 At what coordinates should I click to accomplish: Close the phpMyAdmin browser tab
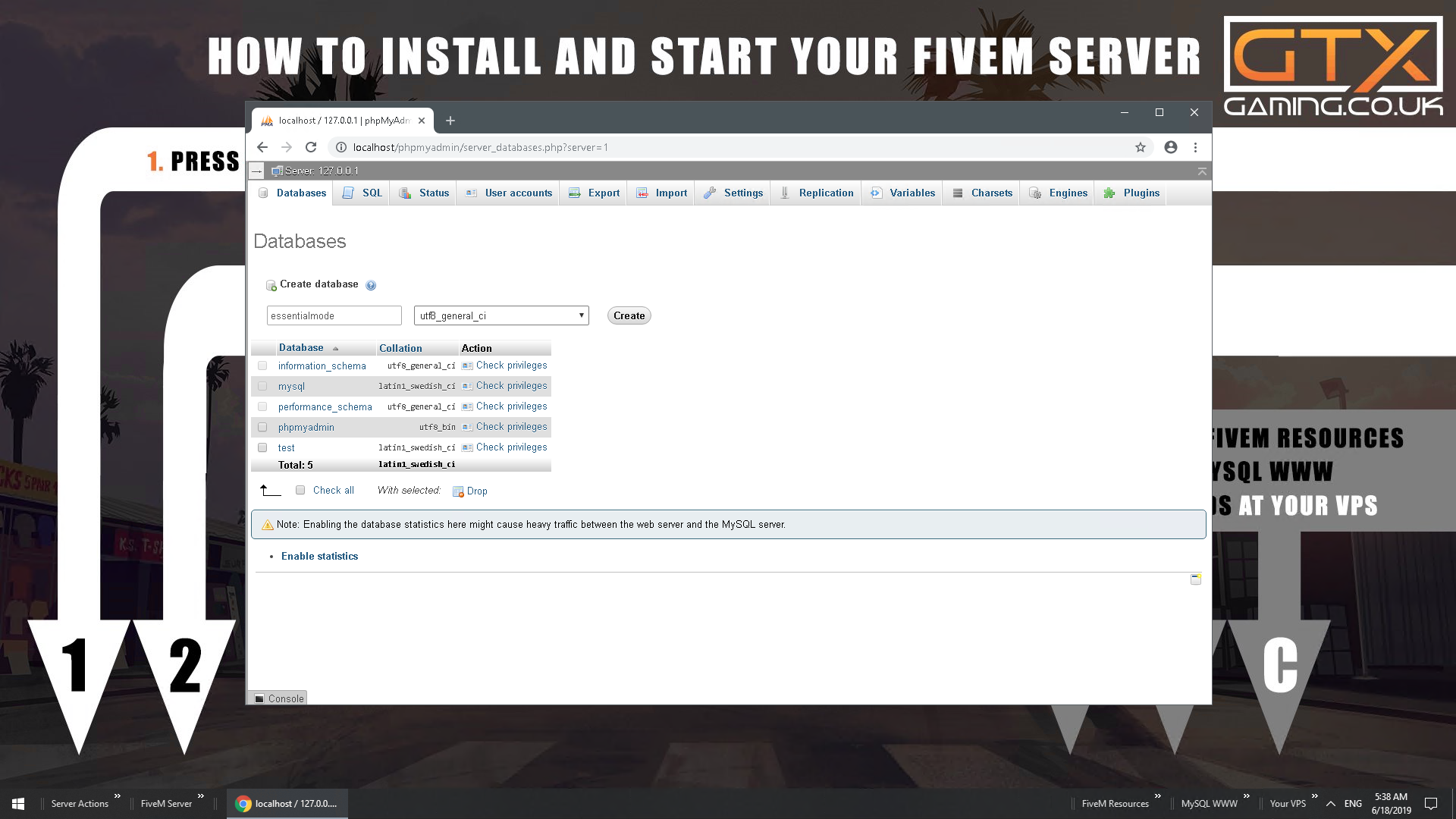(x=422, y=121)
